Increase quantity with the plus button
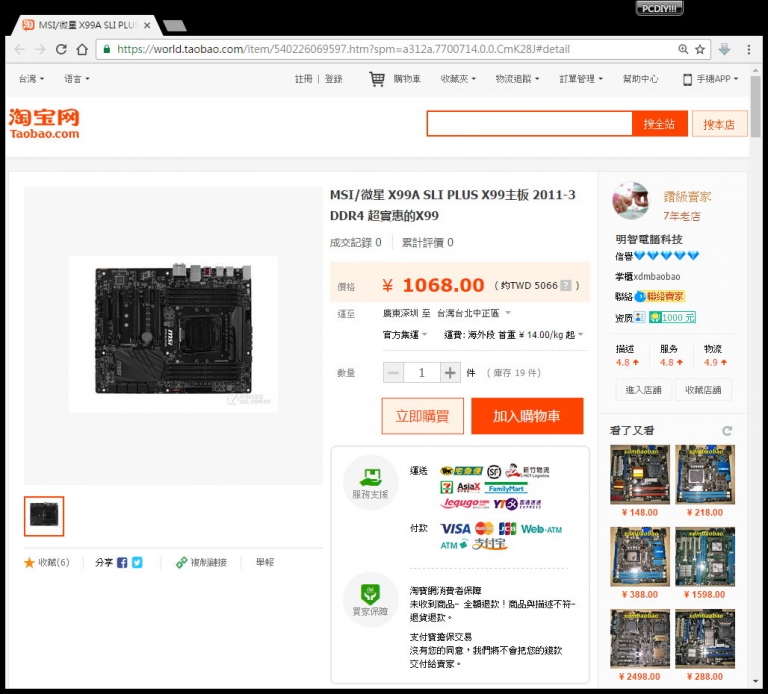The height and width of the screenshot is (694, 768). [450, 373]
